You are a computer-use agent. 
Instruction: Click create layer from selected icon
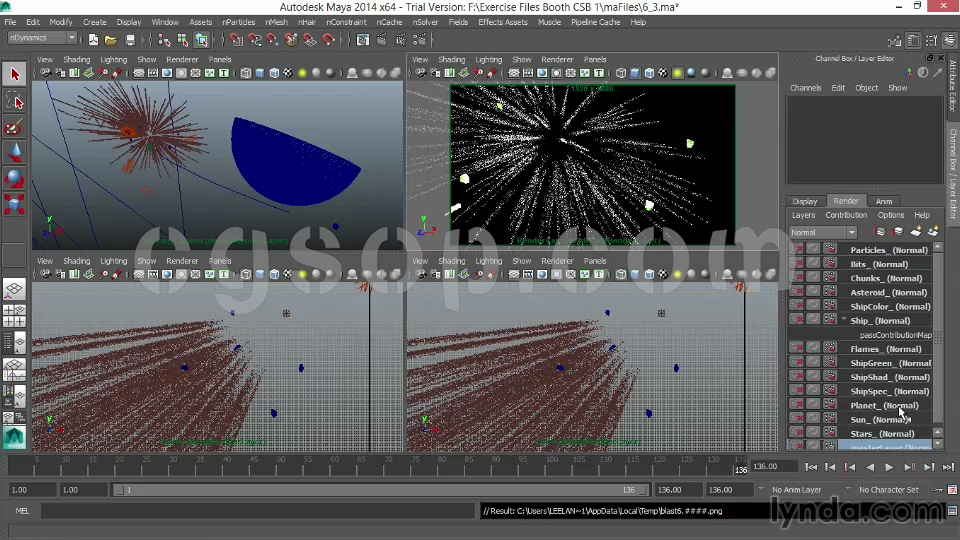tap(933, 231)
